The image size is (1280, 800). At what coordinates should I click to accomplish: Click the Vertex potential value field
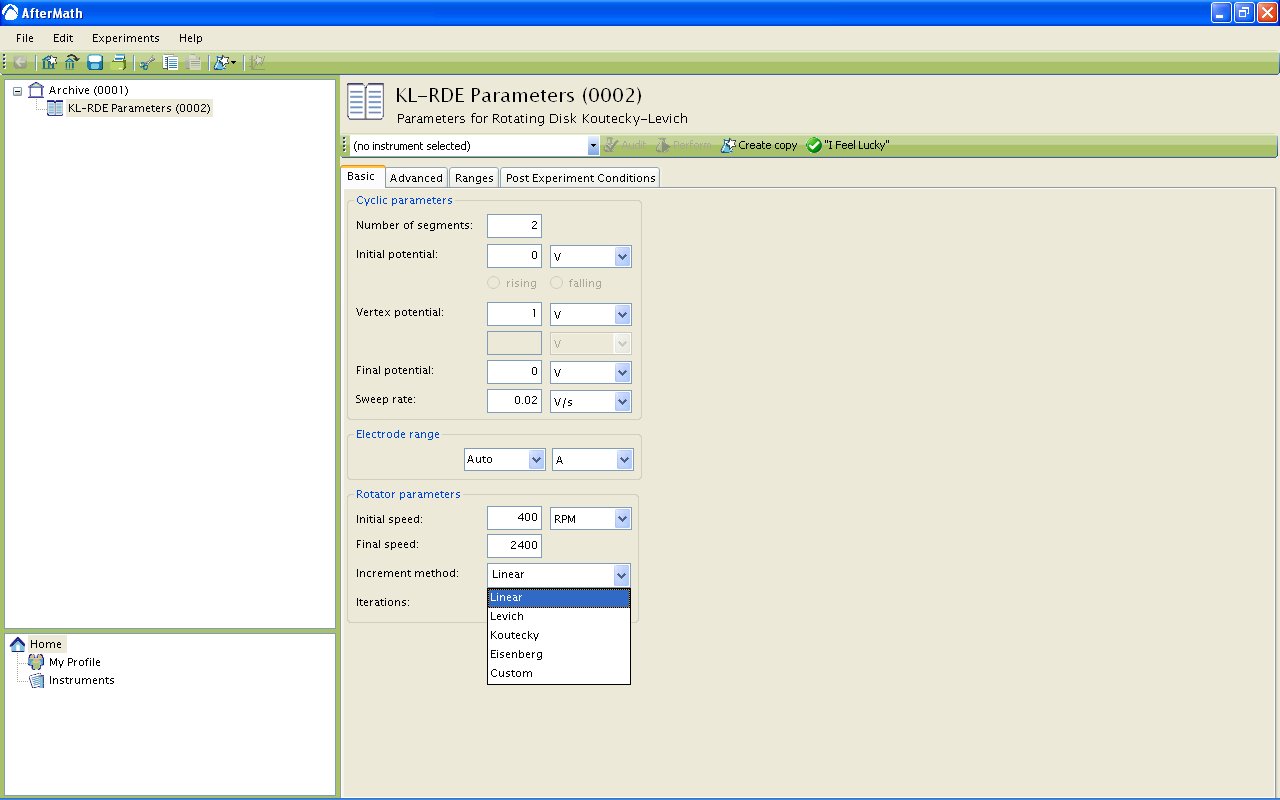pyautogui.click(x=514, y=314)
